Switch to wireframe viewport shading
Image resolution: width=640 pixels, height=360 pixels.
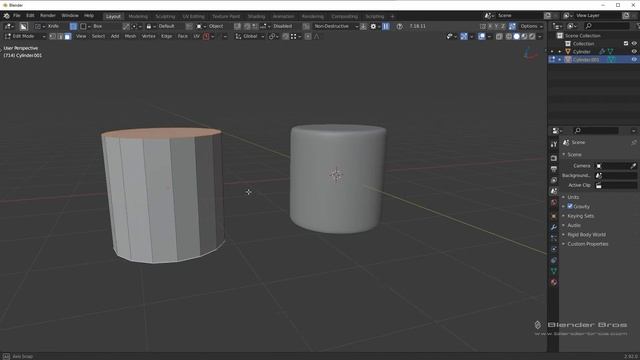click(x=509, y=36)
